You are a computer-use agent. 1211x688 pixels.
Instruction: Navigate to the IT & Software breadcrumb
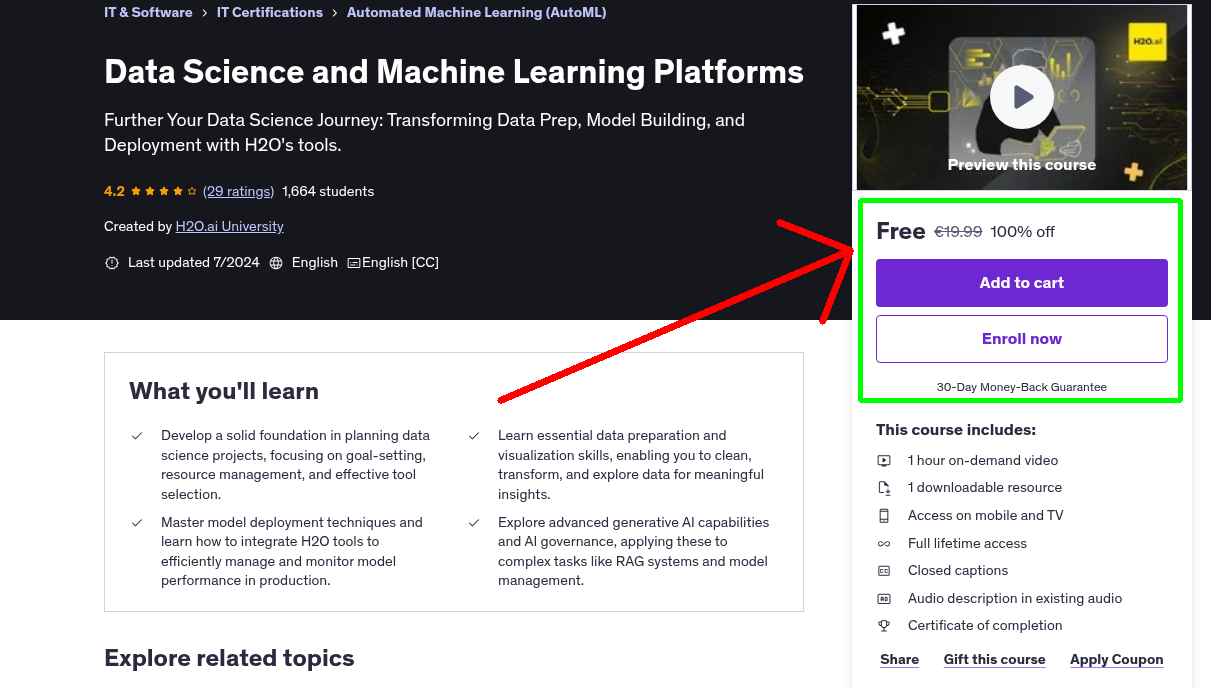(x=148, y=12)
